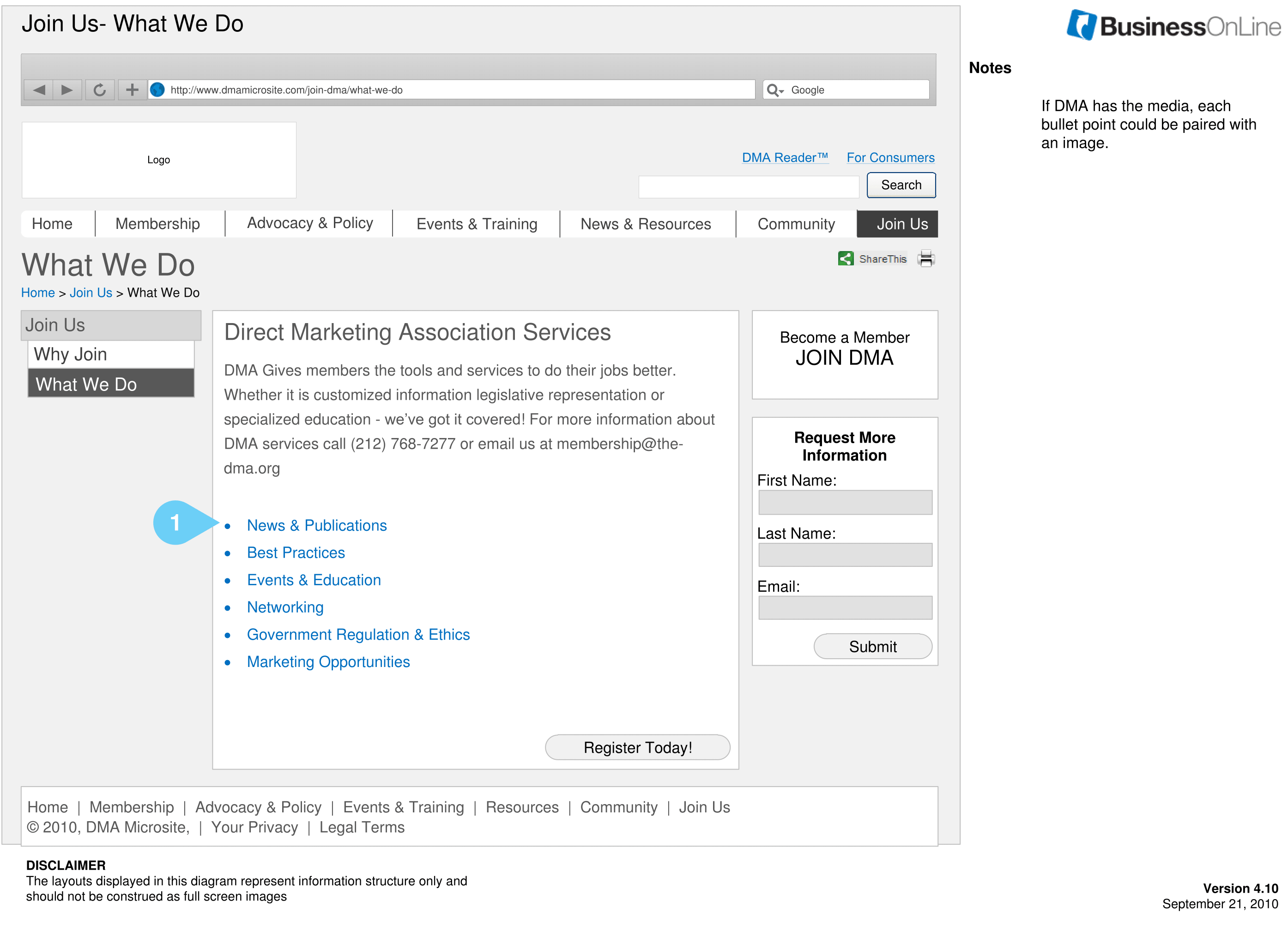Open the Marketing Opportunities link

coord(328,661)
